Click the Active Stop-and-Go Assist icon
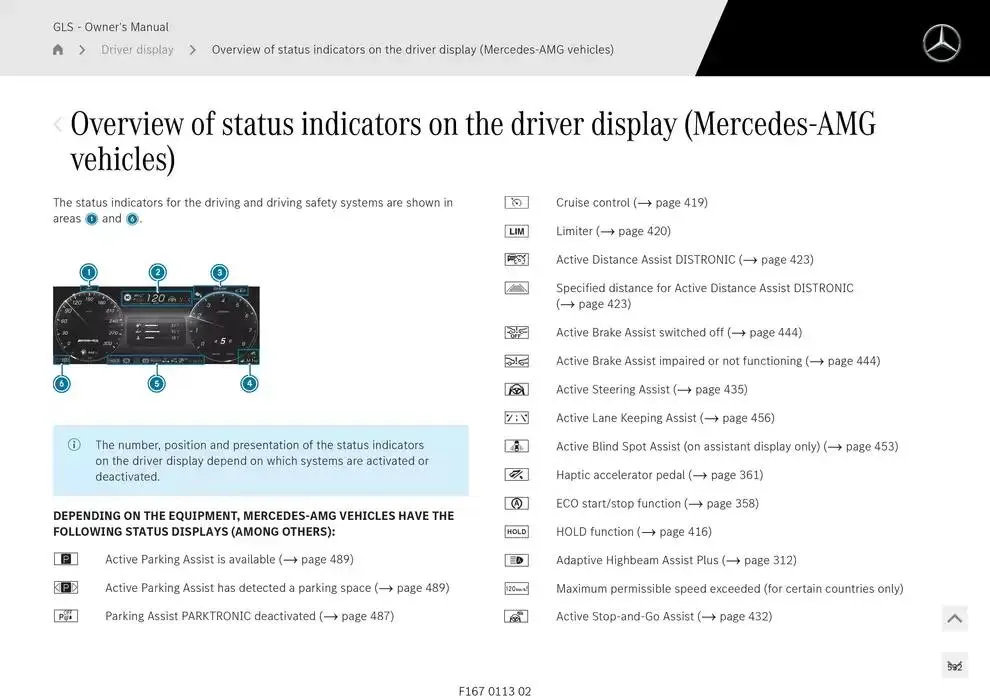990x700 pixels. tap(516, 617)
